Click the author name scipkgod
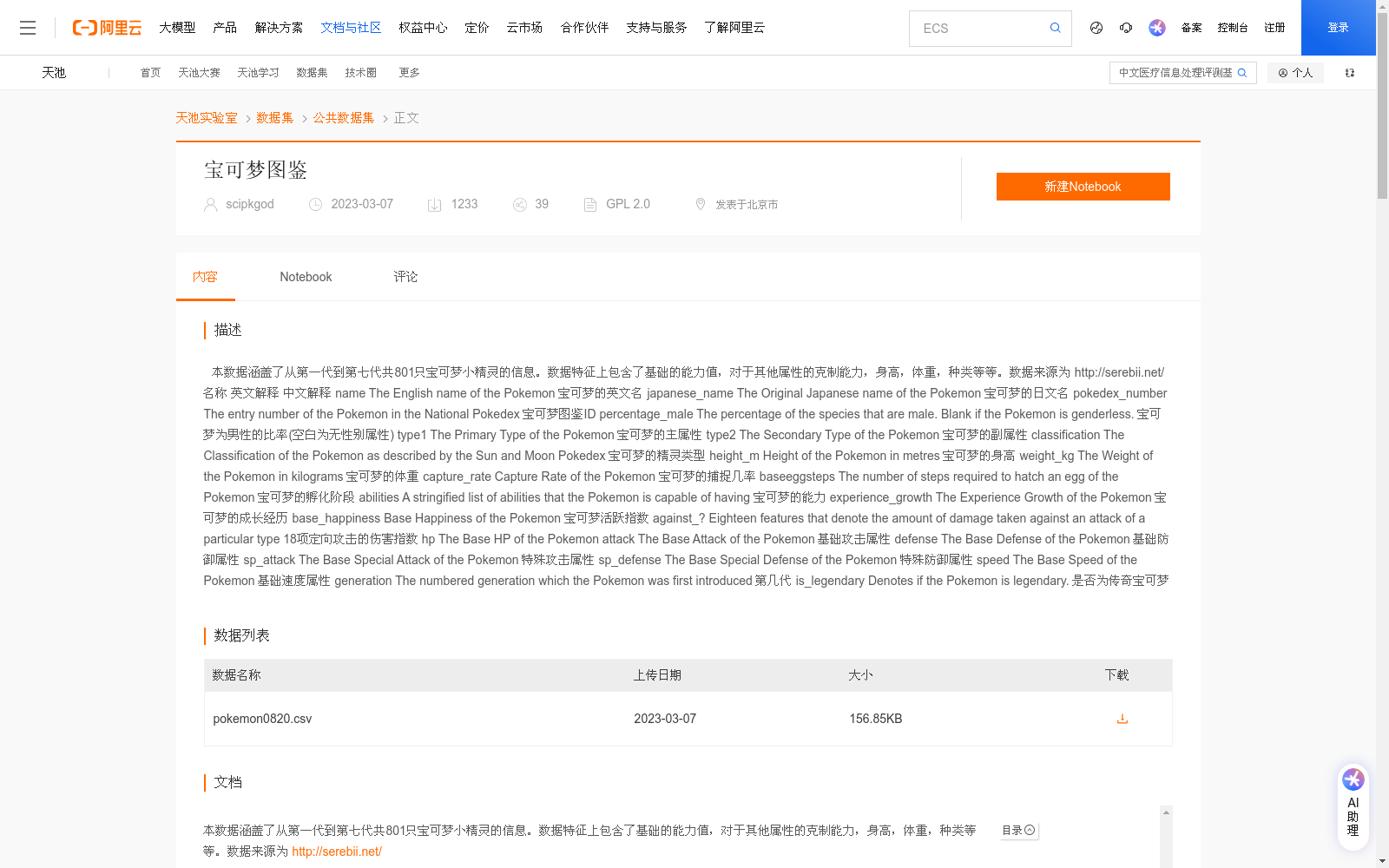The width and height of the screenshot is (1389, 868). tap(250, 204)
